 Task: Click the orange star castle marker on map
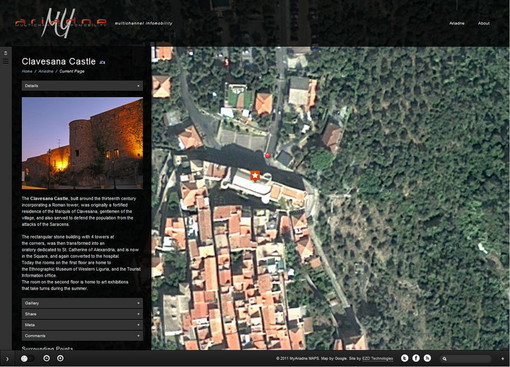(255, 176)
